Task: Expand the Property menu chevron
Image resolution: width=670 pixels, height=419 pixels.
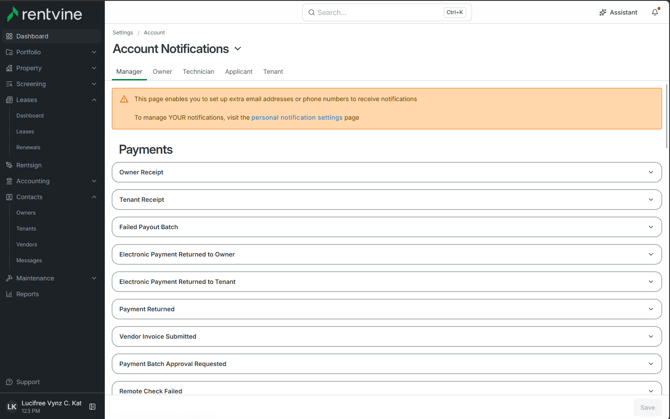Action: tap(94, 68)
